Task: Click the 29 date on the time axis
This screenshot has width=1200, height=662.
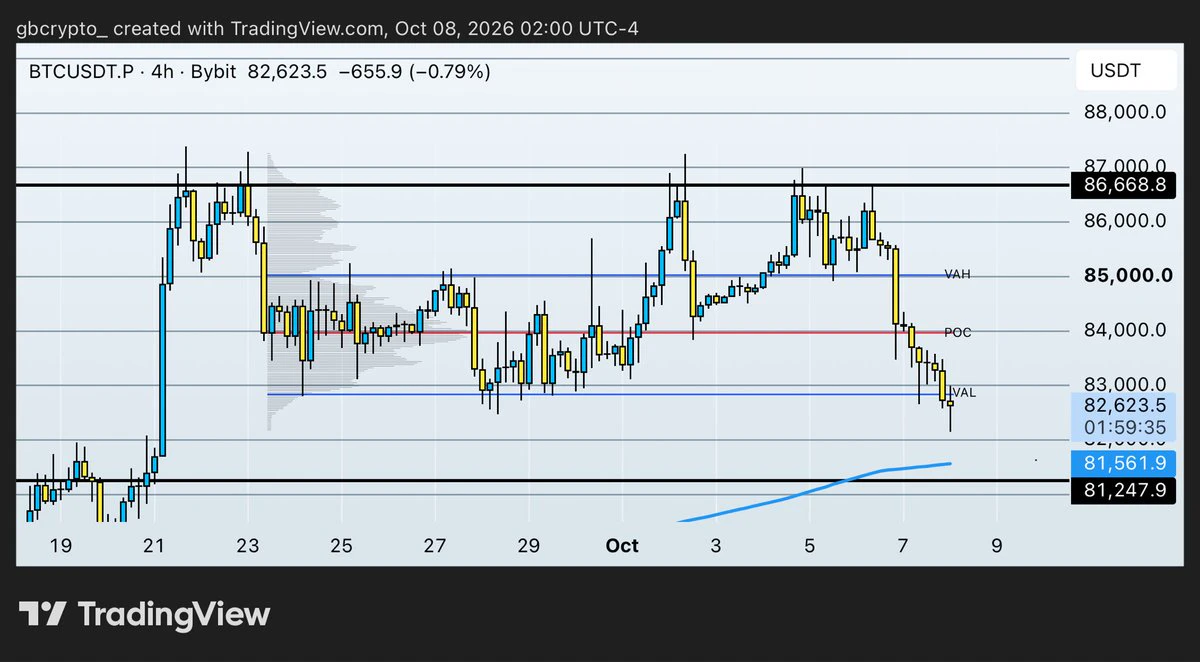Action: (529, 545)
